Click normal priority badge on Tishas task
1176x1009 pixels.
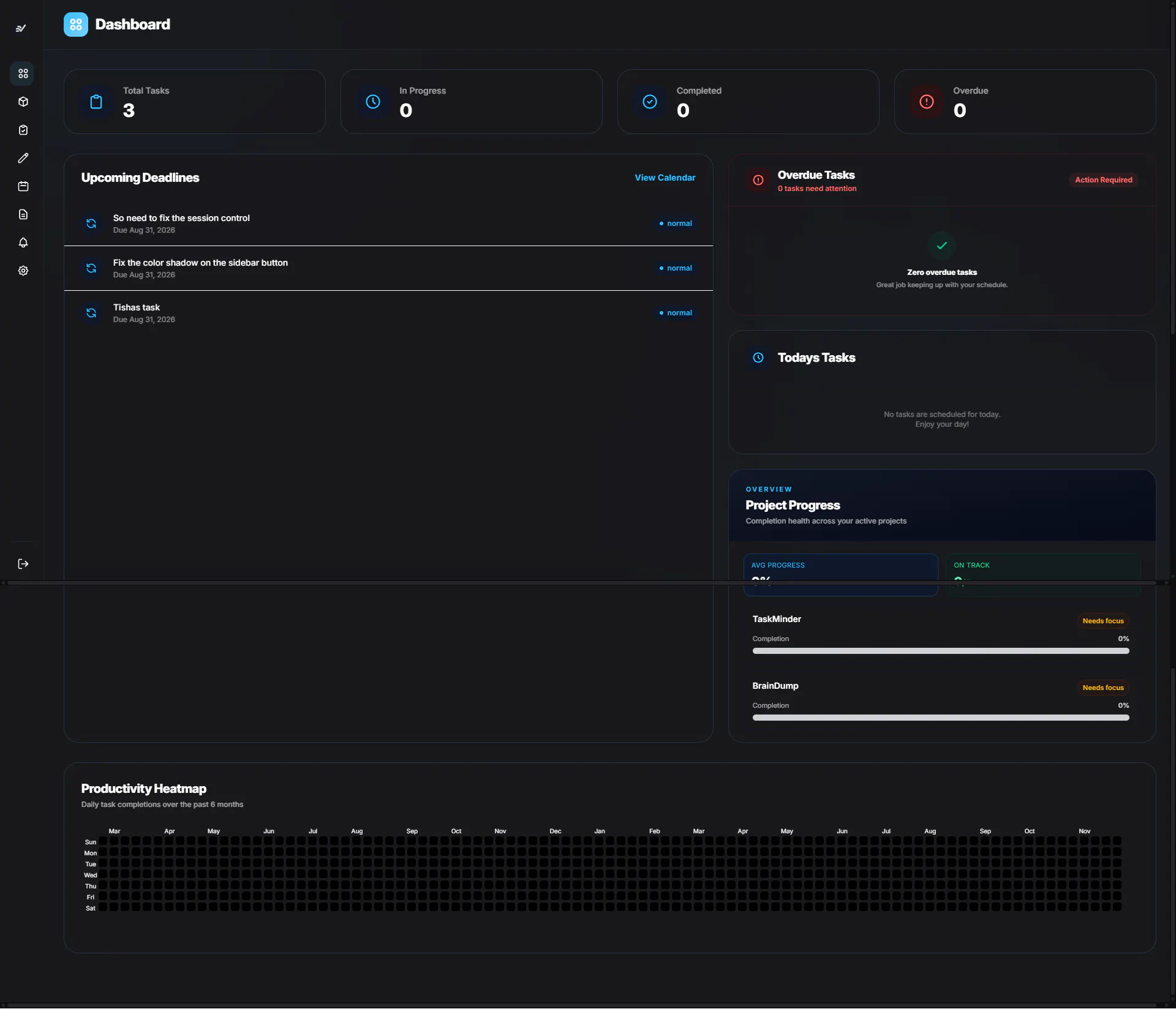pyautogui.click(x=676, y=313)
